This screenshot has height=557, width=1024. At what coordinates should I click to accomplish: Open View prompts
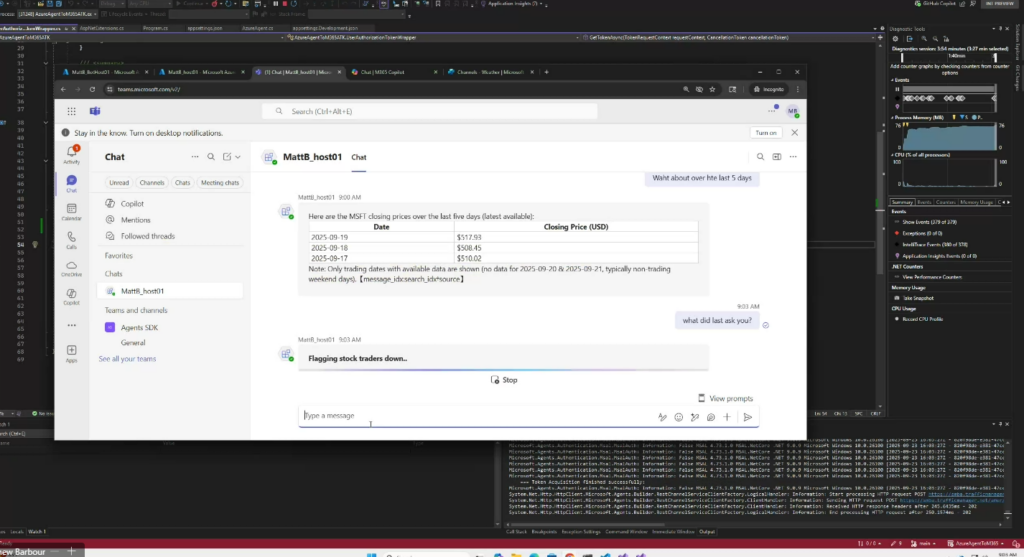pyautogui.click(x=726, y=398)
